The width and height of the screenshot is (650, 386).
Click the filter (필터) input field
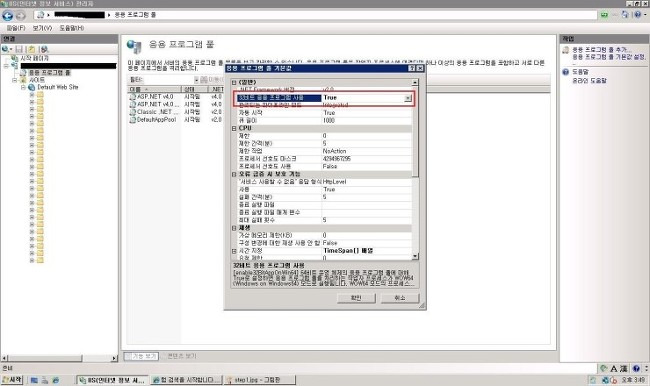tap(170, 79)
